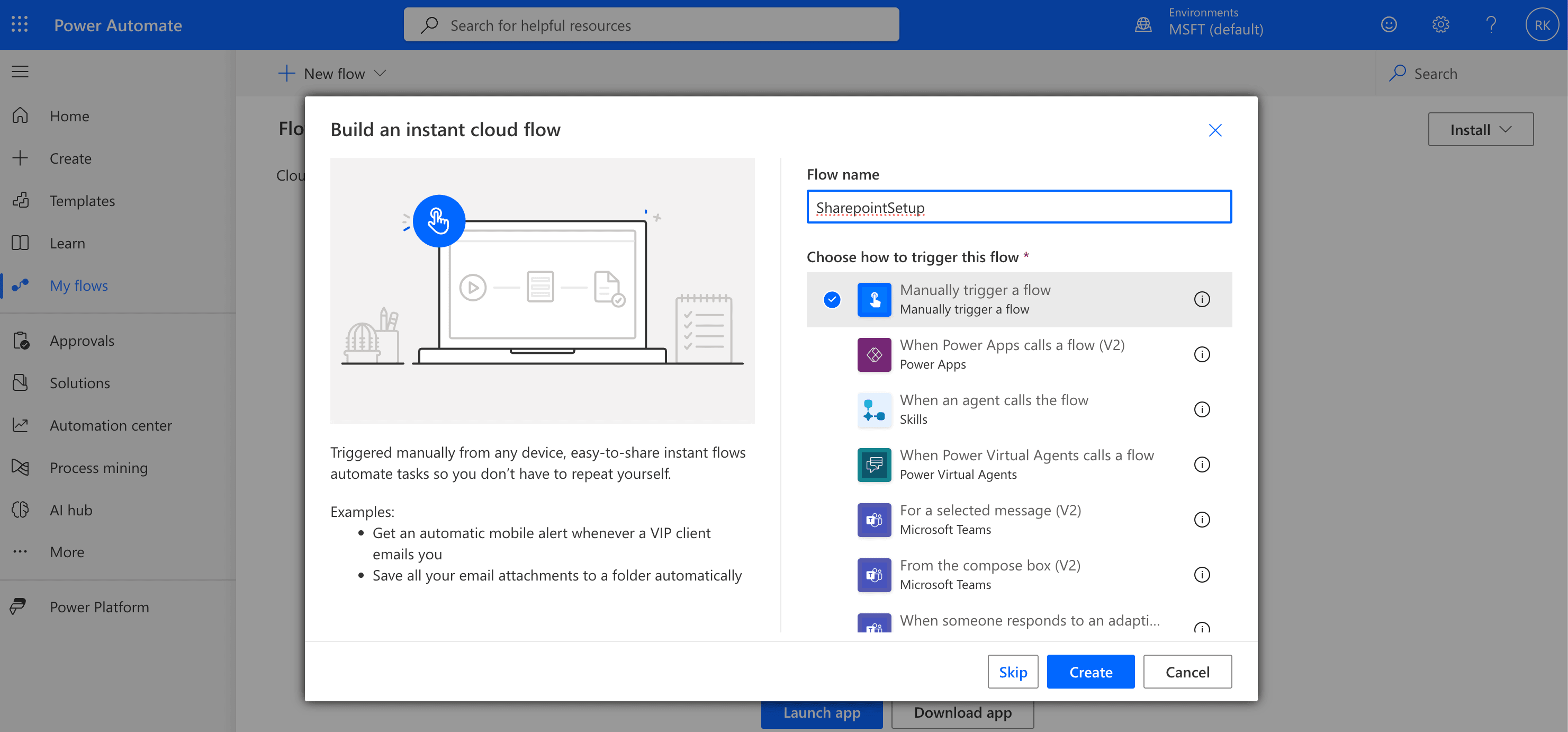The width and height of the screenshot is (1568, 732).
Task: Click the Power Platform icon
Action: pos(18,606)
